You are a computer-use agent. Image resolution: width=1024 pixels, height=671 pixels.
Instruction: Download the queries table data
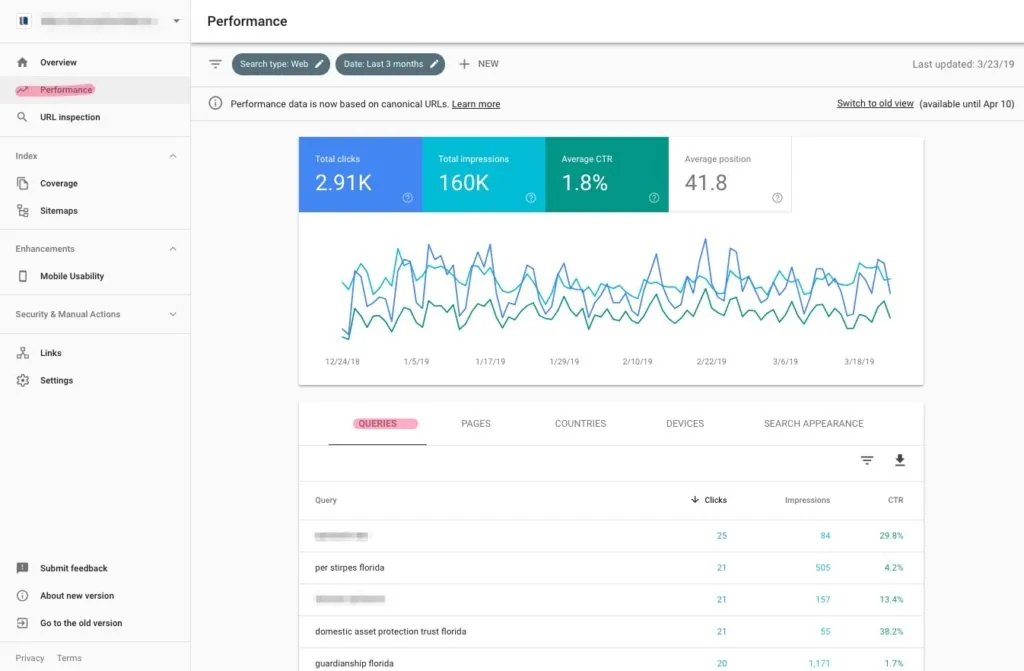coord(899,461)
